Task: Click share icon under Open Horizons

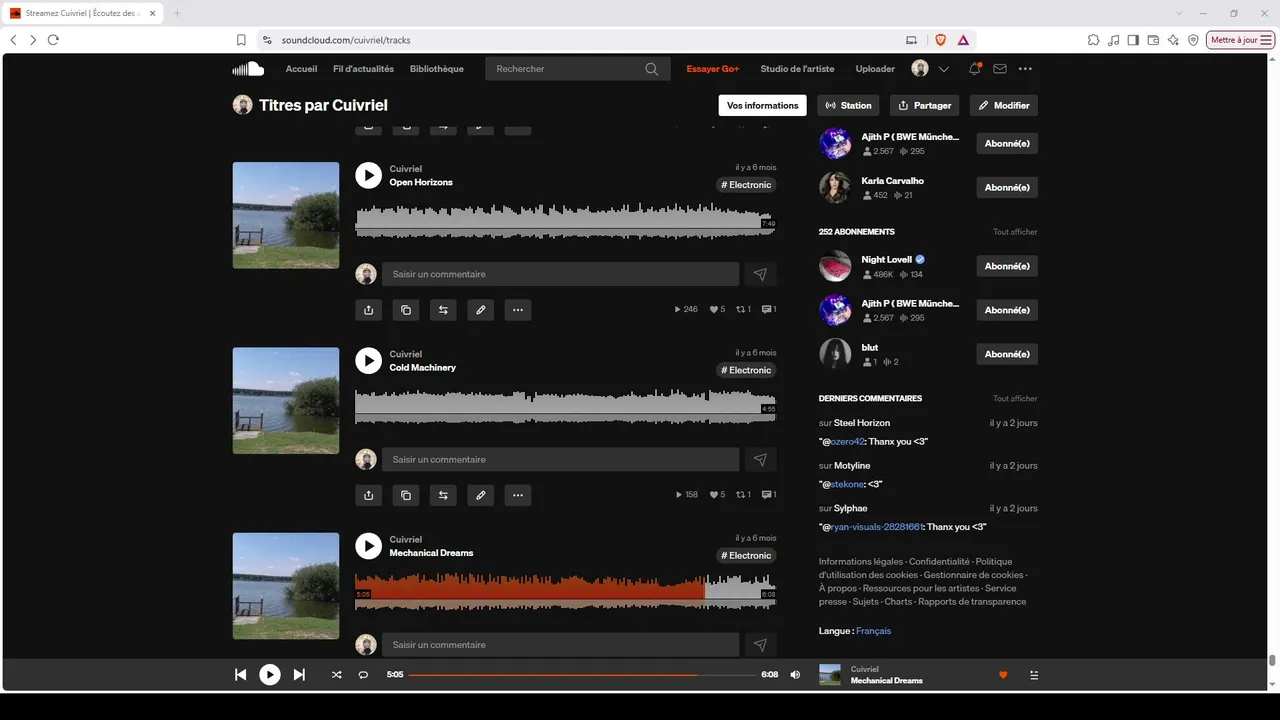Action: click(x=369, y=310)
